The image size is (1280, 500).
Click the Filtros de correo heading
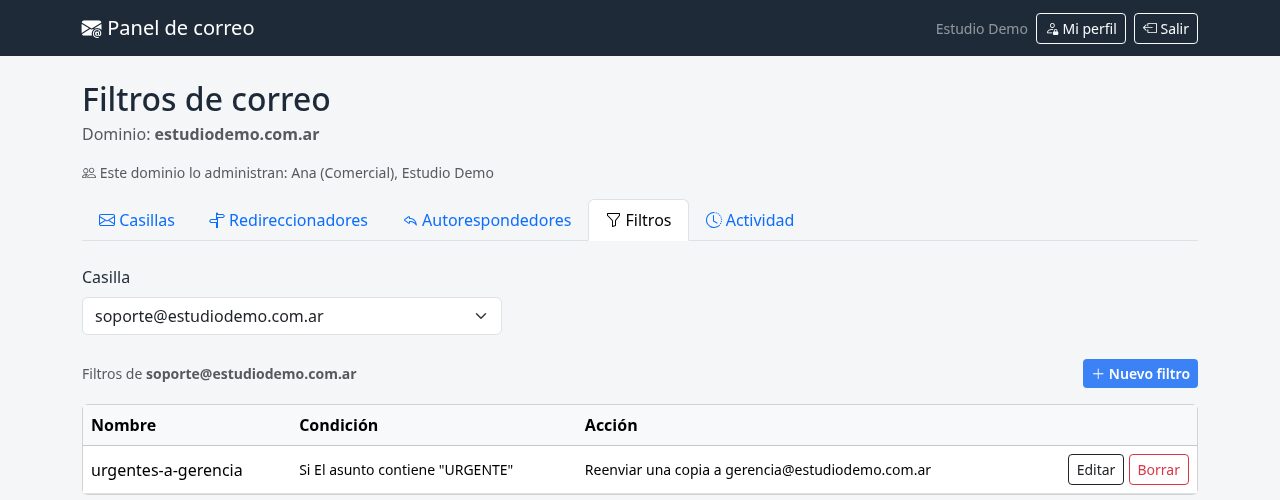pyautogui.click(x=206, y=100)
